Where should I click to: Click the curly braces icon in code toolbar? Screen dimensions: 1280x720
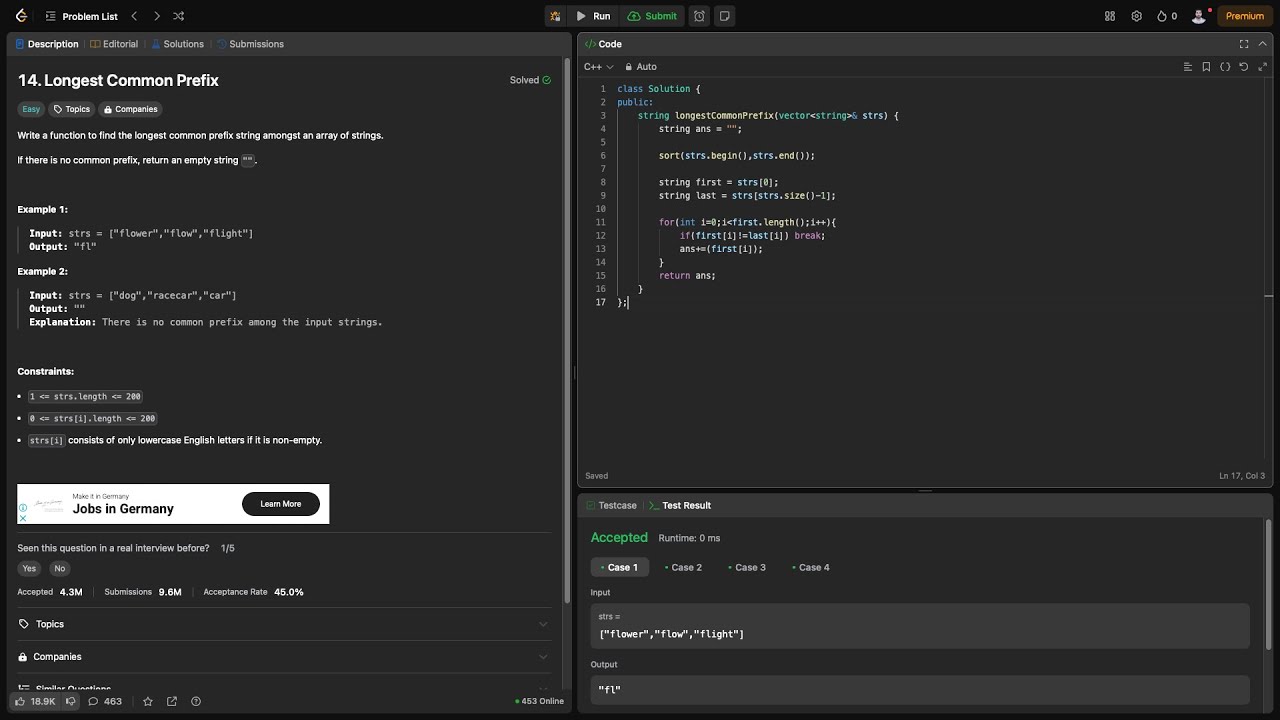(1226, 67)
